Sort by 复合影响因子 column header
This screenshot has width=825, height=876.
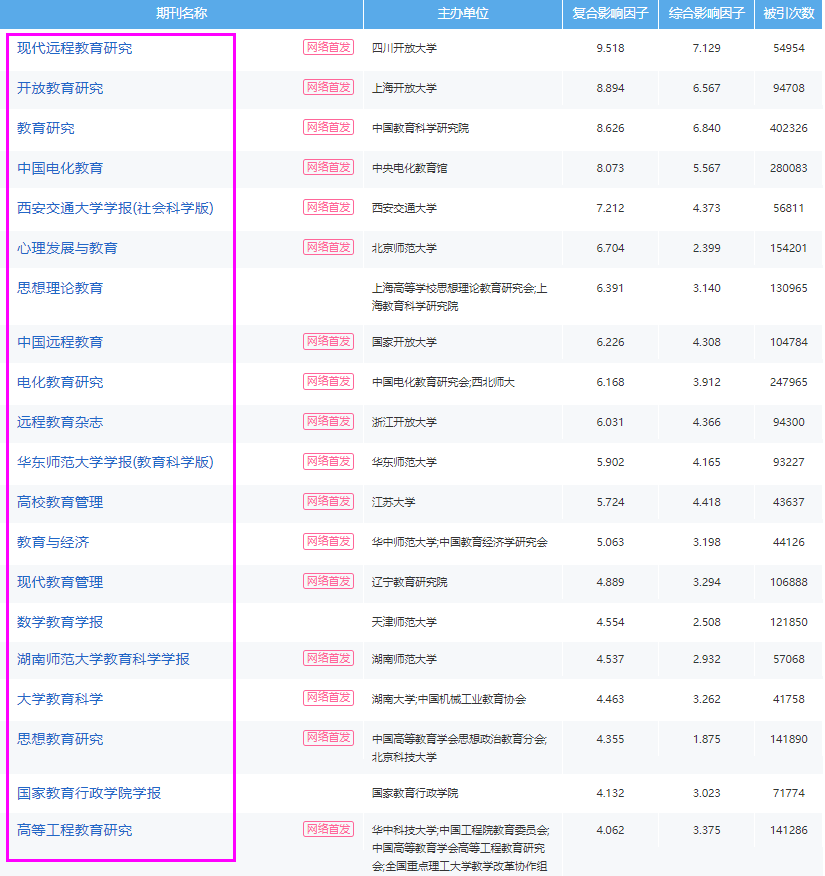point(611,13)
